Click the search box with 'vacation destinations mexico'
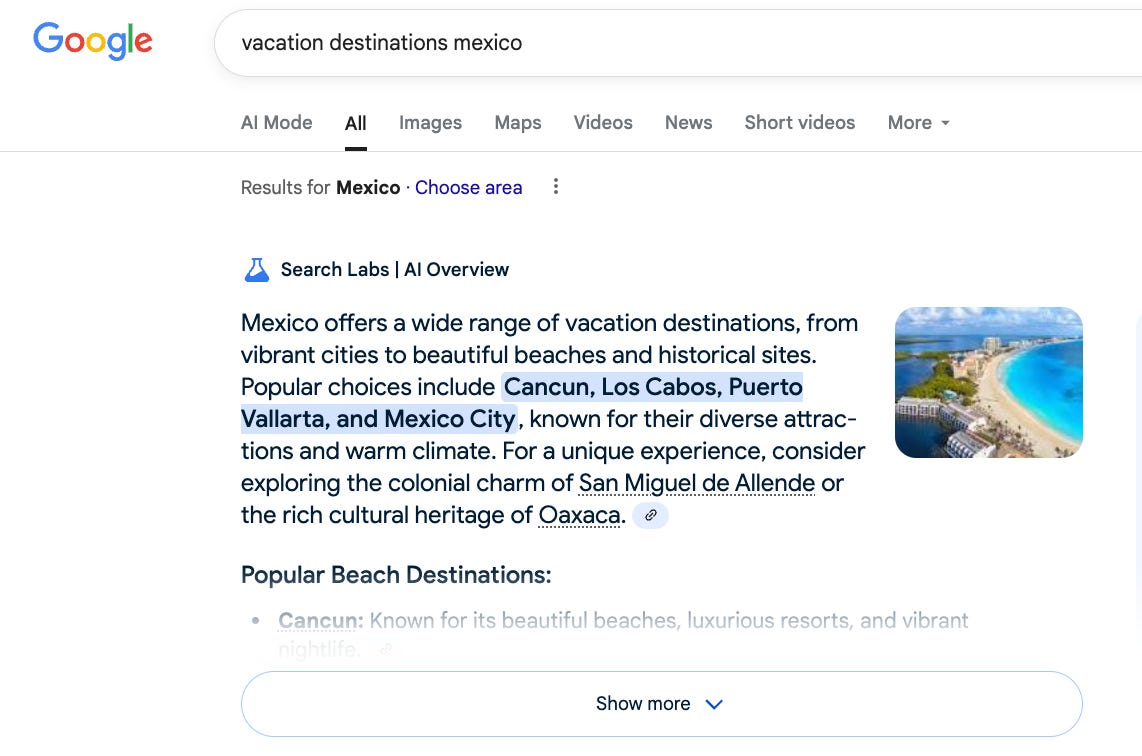The width and height of the screenshot is (1142, 756). (x=677, y=43)
